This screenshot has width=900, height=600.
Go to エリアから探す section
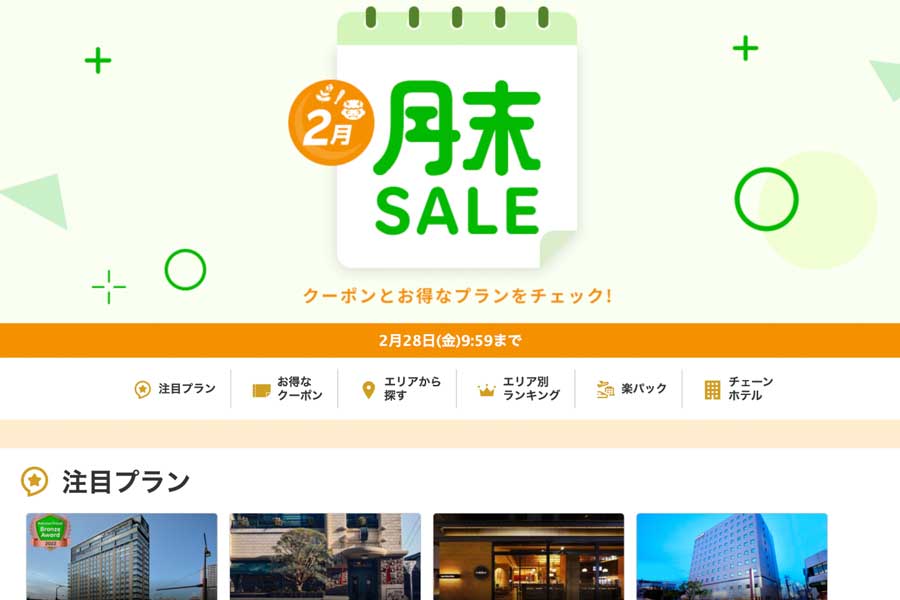pos(401,389)
